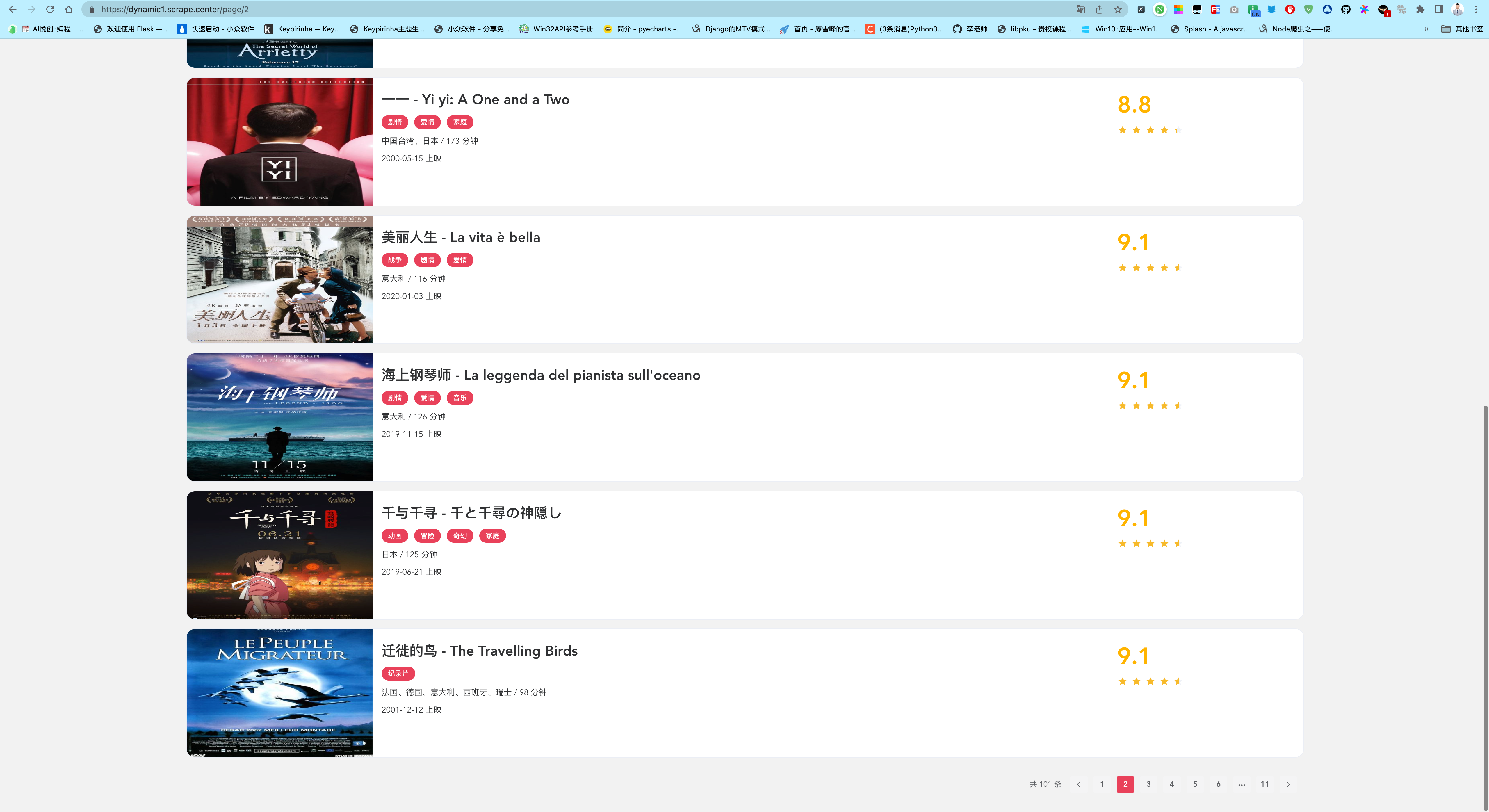
Task: Click the 美丽人生 movie poster
Action: point(280,280)
